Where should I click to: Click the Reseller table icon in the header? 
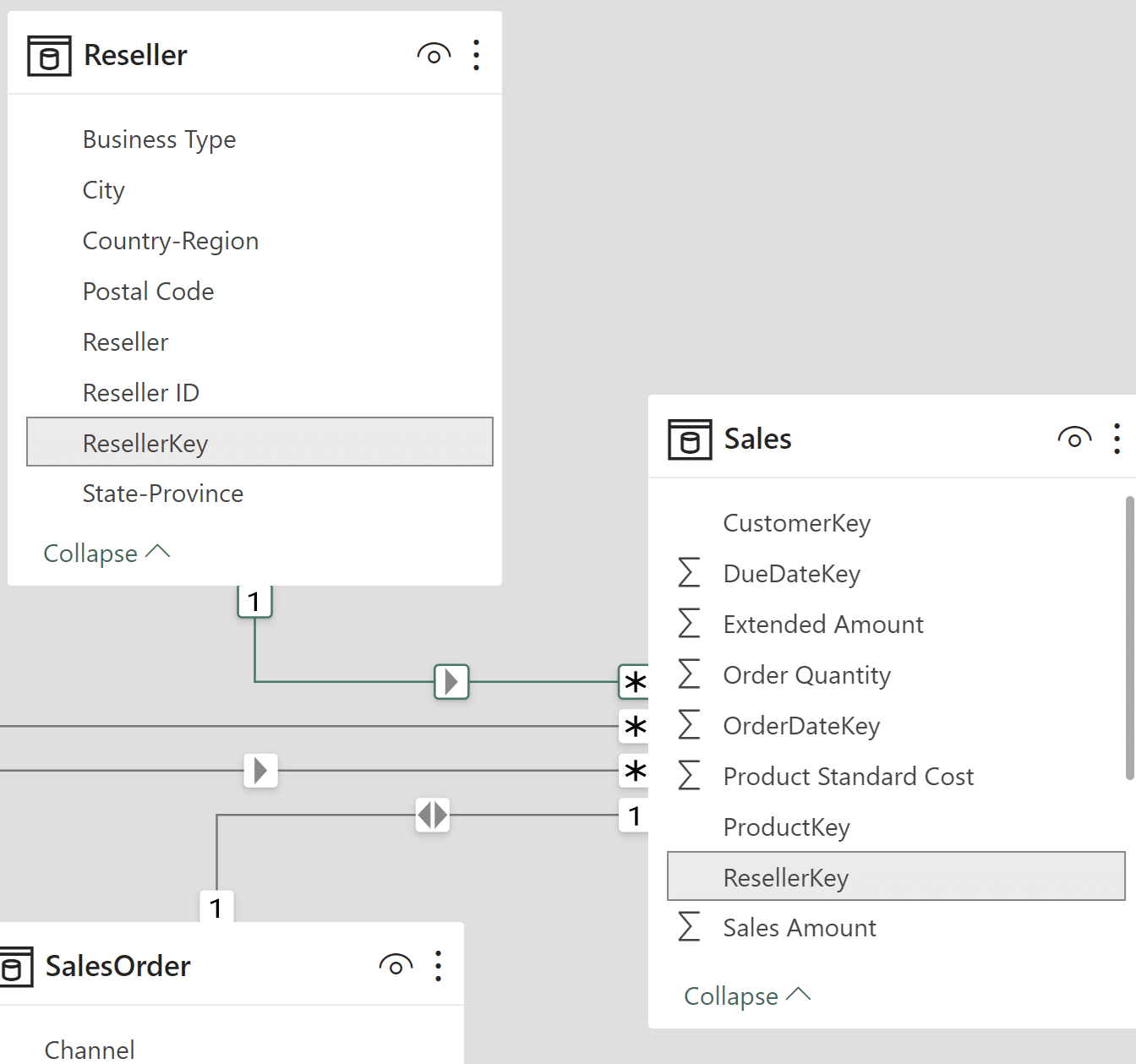[48, 54]
